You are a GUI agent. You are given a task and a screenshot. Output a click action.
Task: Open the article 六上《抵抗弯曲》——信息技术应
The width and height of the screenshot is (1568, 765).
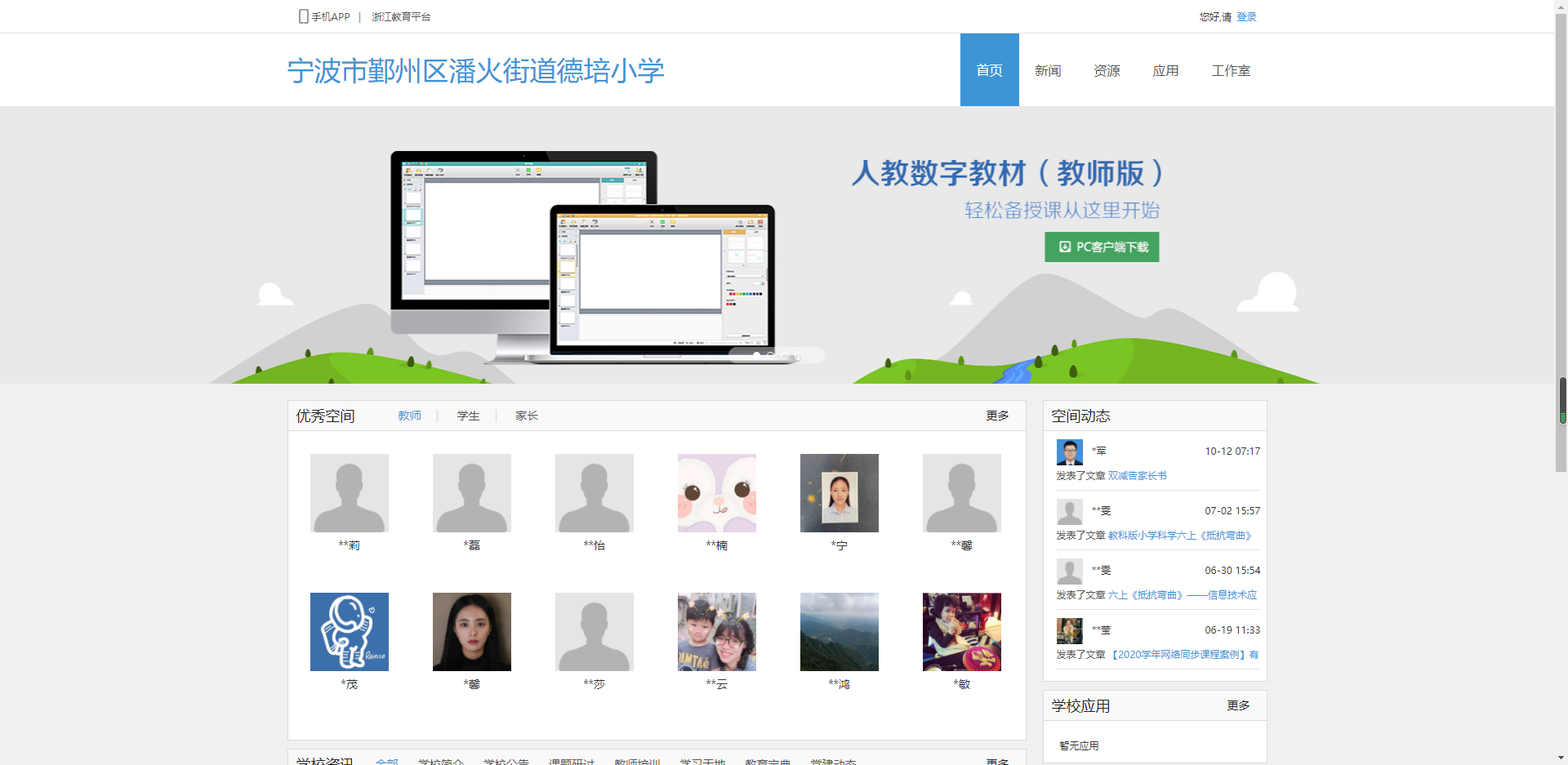(1183, 594)
